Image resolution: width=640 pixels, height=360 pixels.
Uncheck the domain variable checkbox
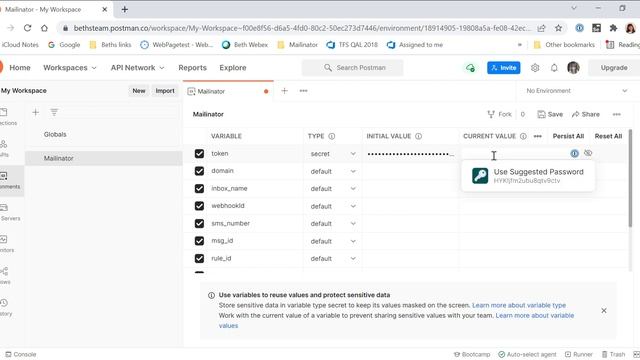[x=199, y=171]
